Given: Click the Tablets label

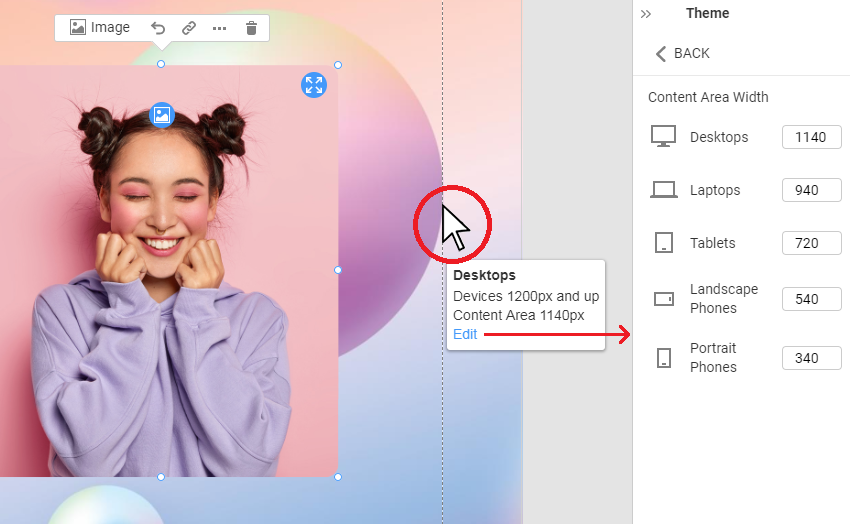Looking at the screenshot, I should tap(712, 243).
